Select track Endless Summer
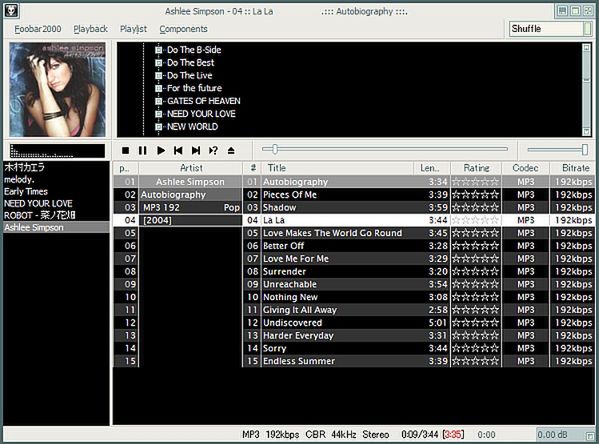Viewport: 599px width, 444px height. point(354,361)
